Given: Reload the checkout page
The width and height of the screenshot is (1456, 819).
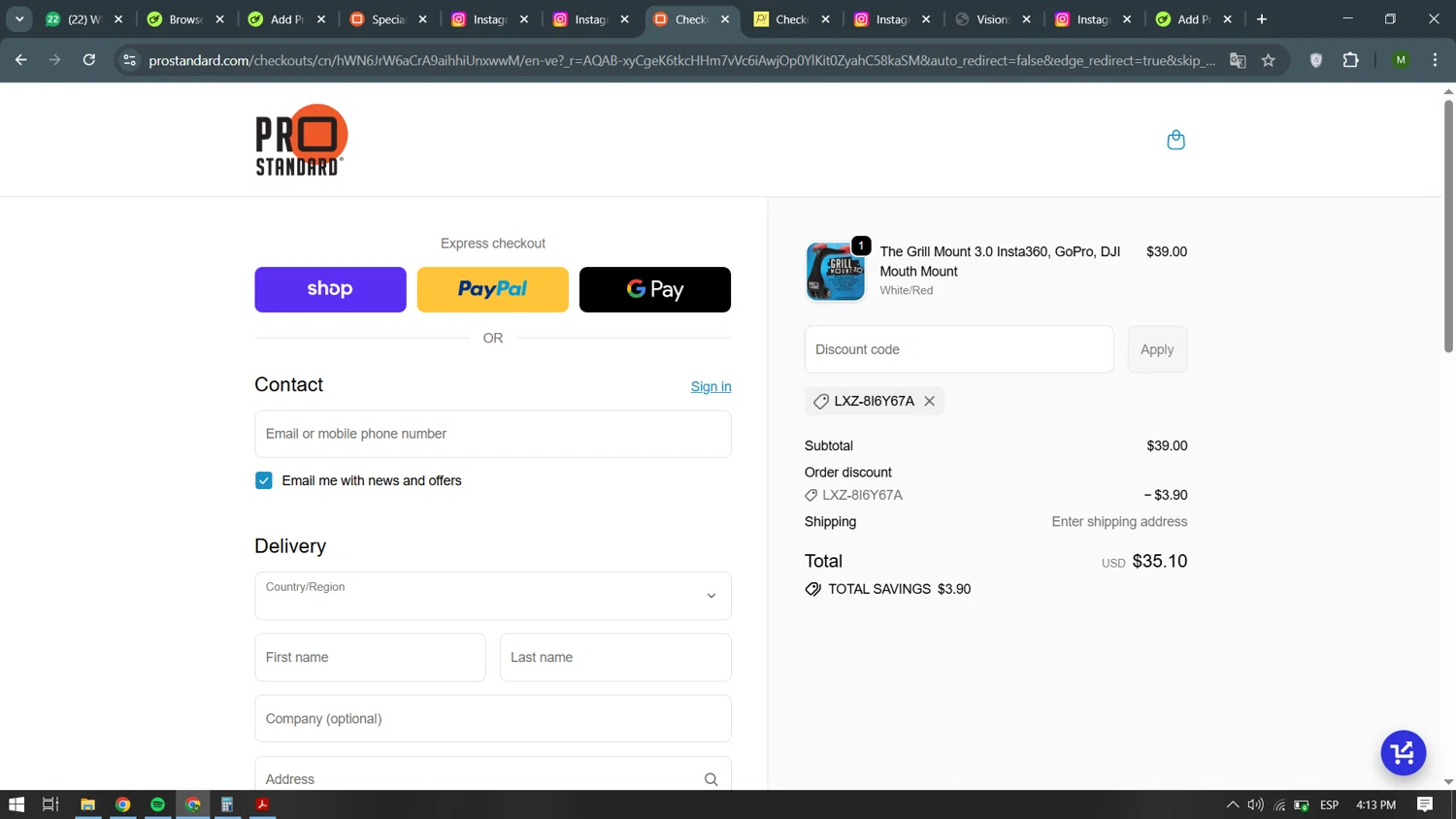Looking at the screenshot, I should [x=89, y=60].
